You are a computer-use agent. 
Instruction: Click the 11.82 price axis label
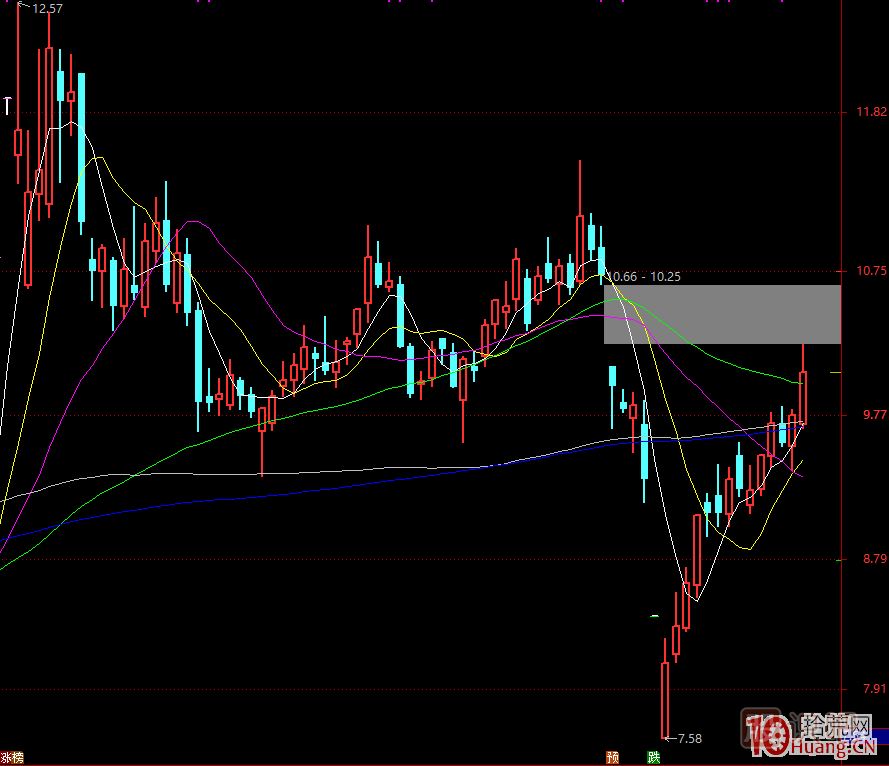[864, 112]
